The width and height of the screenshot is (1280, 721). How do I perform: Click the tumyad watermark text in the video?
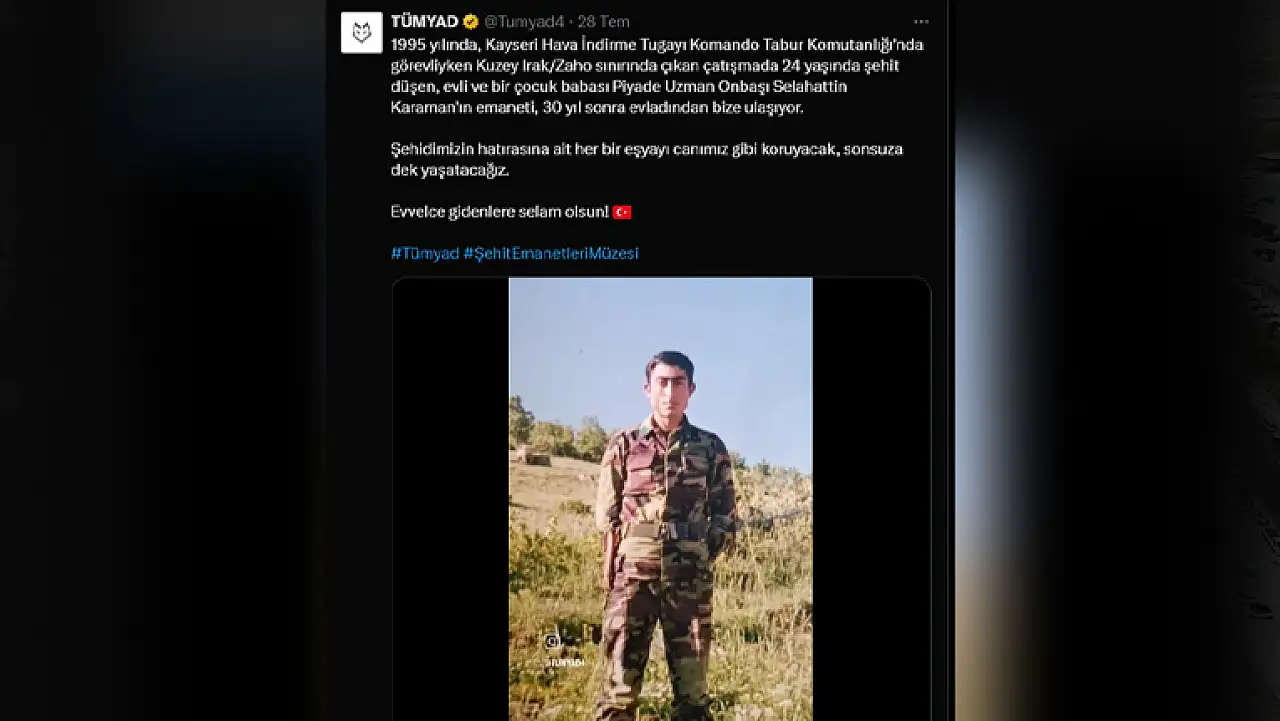565,662
